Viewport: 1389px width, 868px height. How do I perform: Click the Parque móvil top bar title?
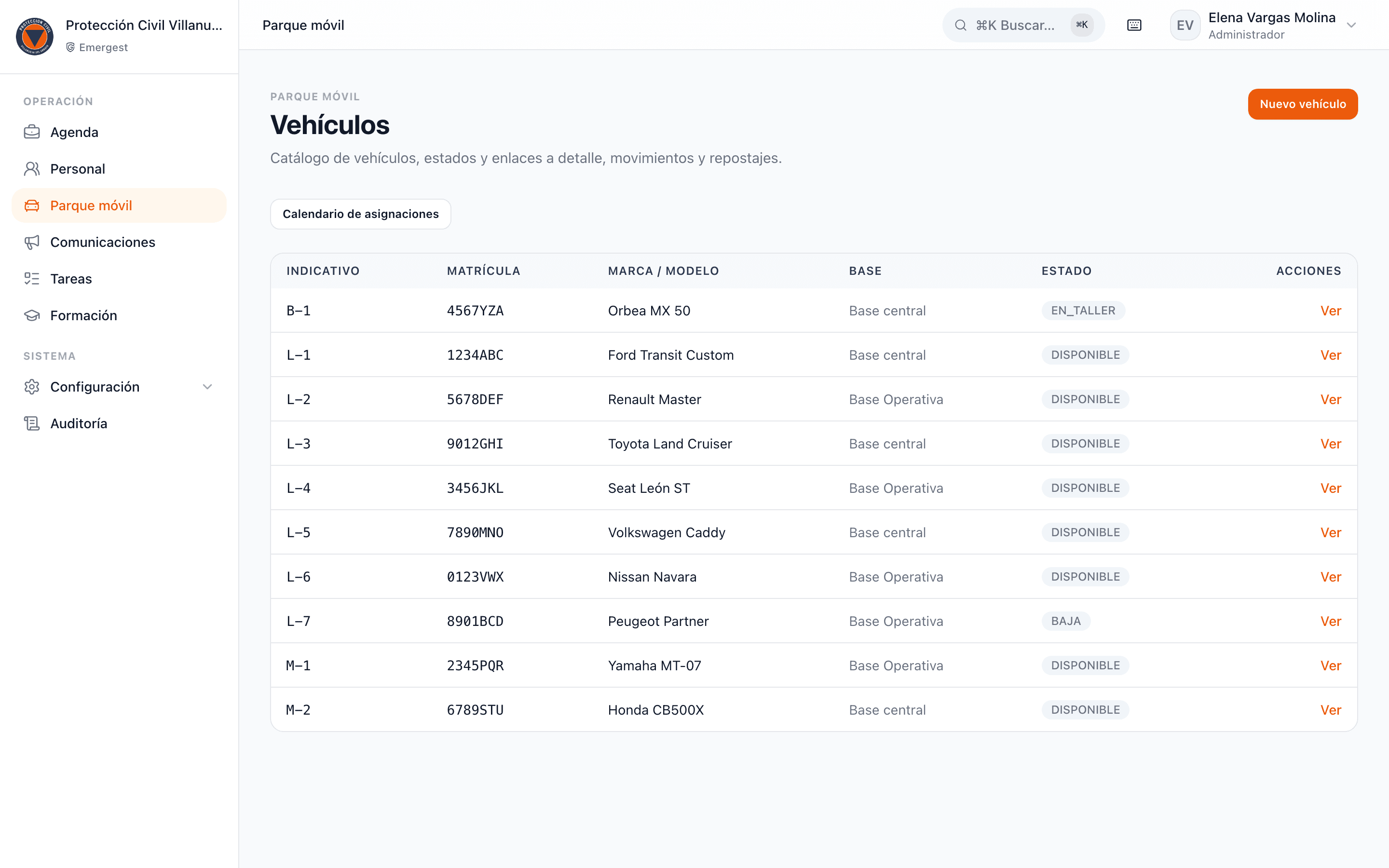pyautogui.click(x=303, y=25)
